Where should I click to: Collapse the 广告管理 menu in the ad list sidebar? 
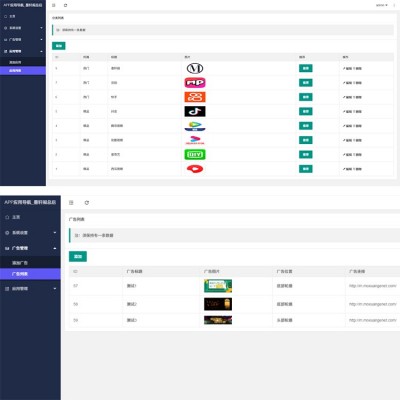30,248
